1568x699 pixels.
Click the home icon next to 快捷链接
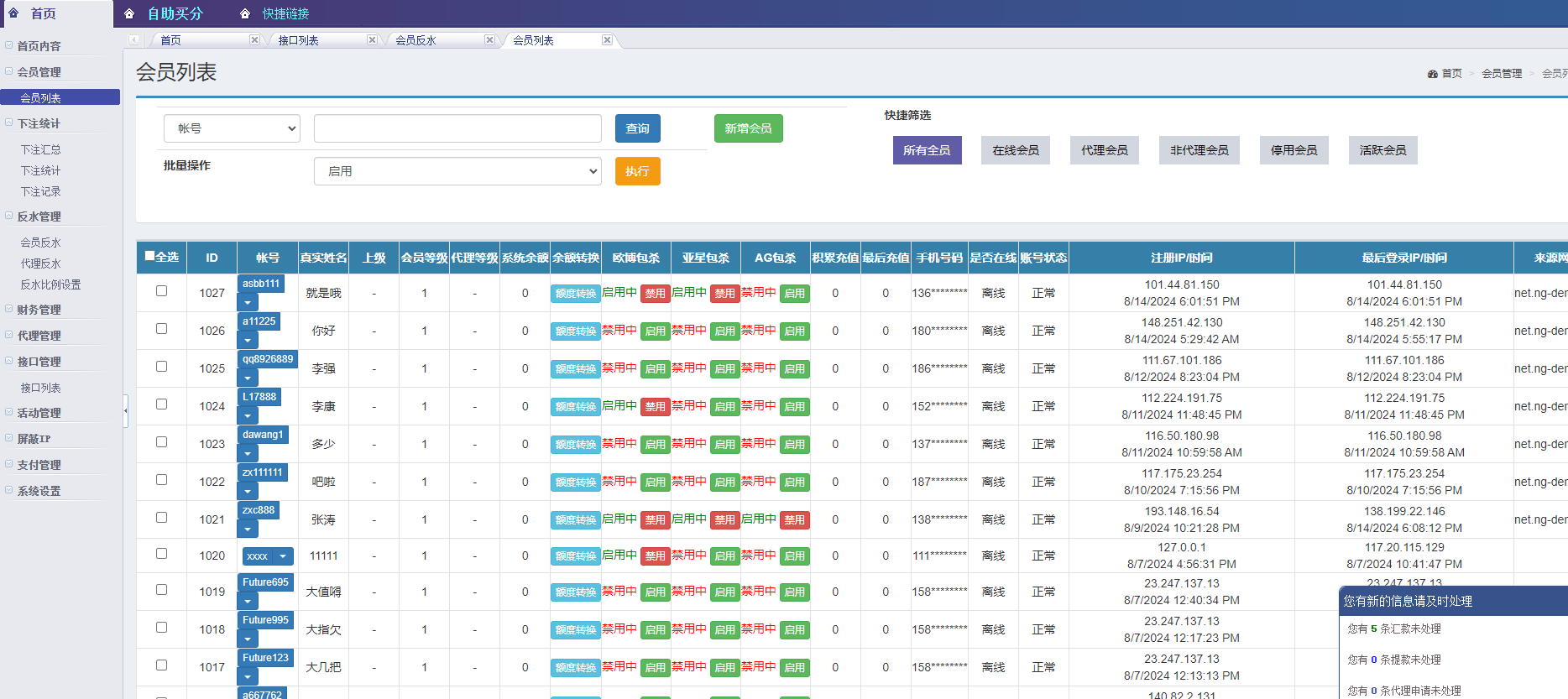click(245, 13)
